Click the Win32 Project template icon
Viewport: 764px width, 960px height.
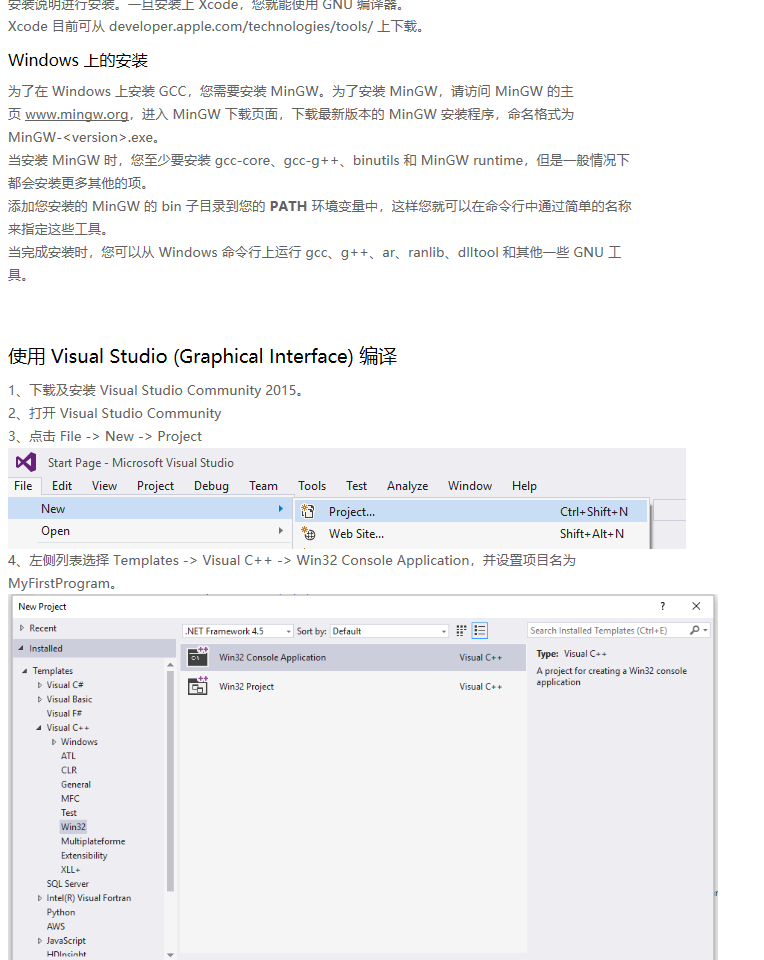coord(198,686)
